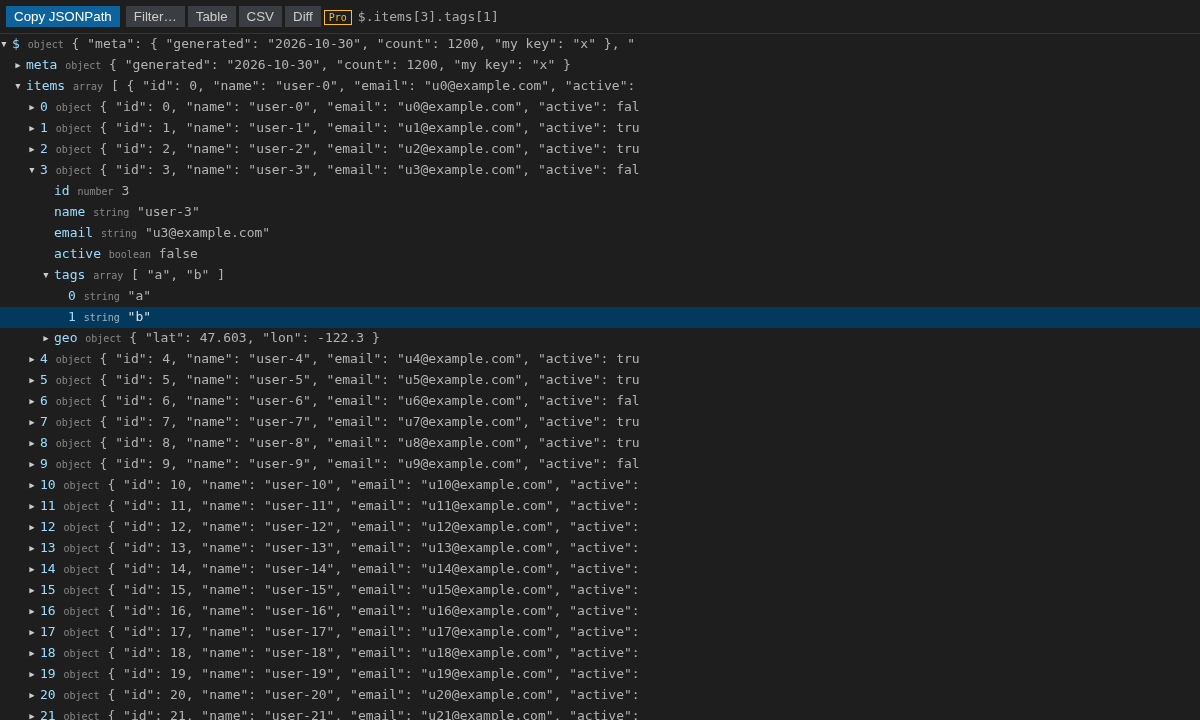
Task: Click the Copy JSONPath button
Action: point(63,16)
